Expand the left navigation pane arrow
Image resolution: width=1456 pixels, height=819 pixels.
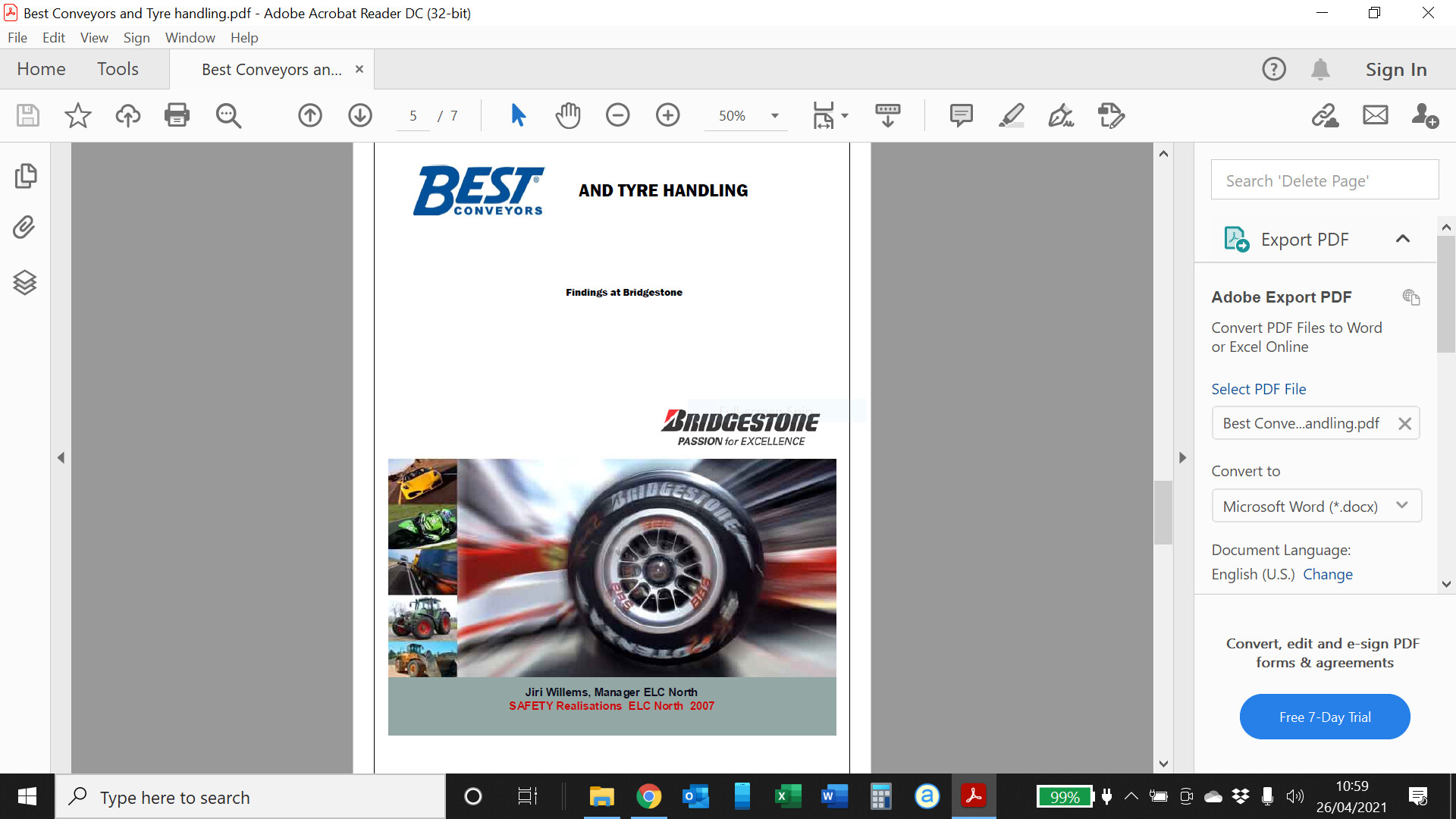tap(61, 457)
